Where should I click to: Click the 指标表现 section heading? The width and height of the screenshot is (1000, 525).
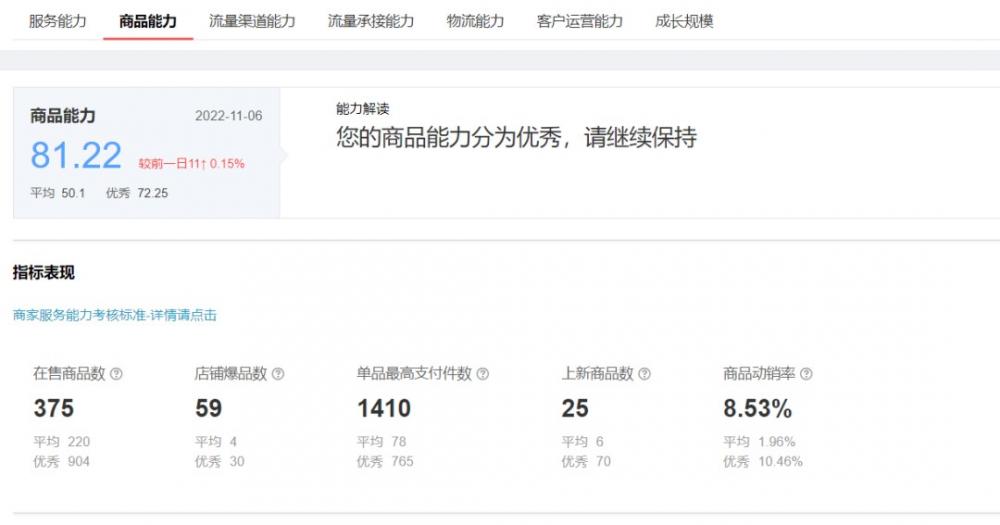tap(43, 272)
